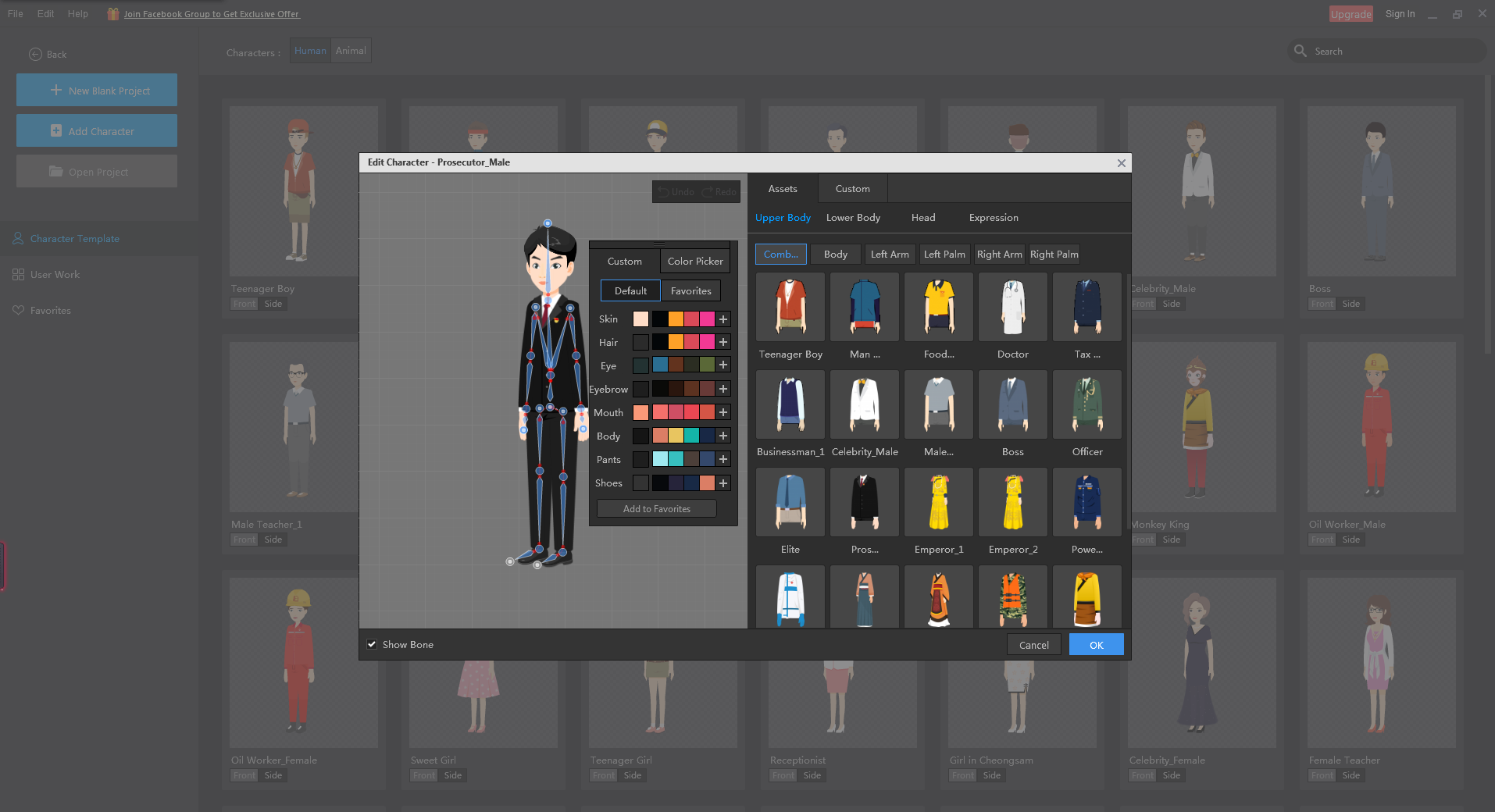Choose the Officer uniform icon

coord(1086,404)
